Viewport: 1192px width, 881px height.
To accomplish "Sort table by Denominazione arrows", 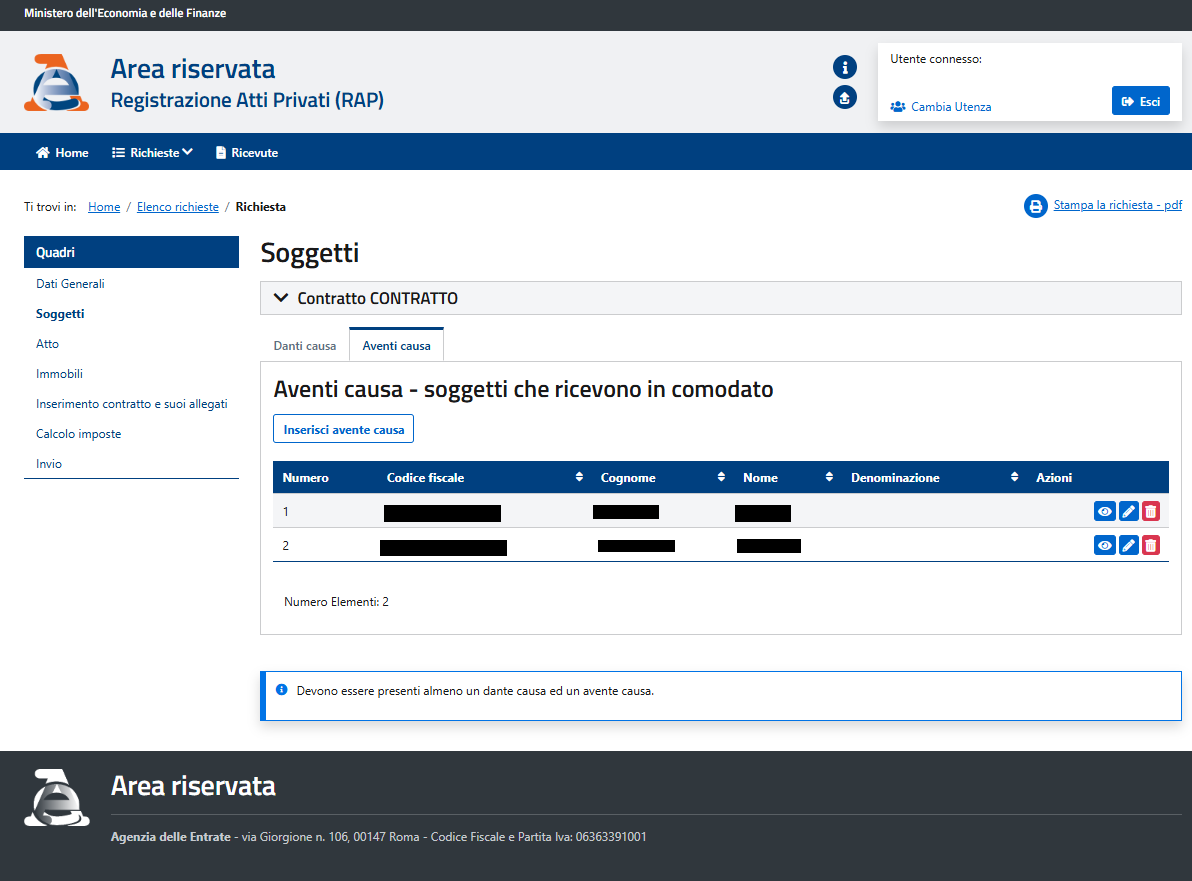I will 1014,477.
